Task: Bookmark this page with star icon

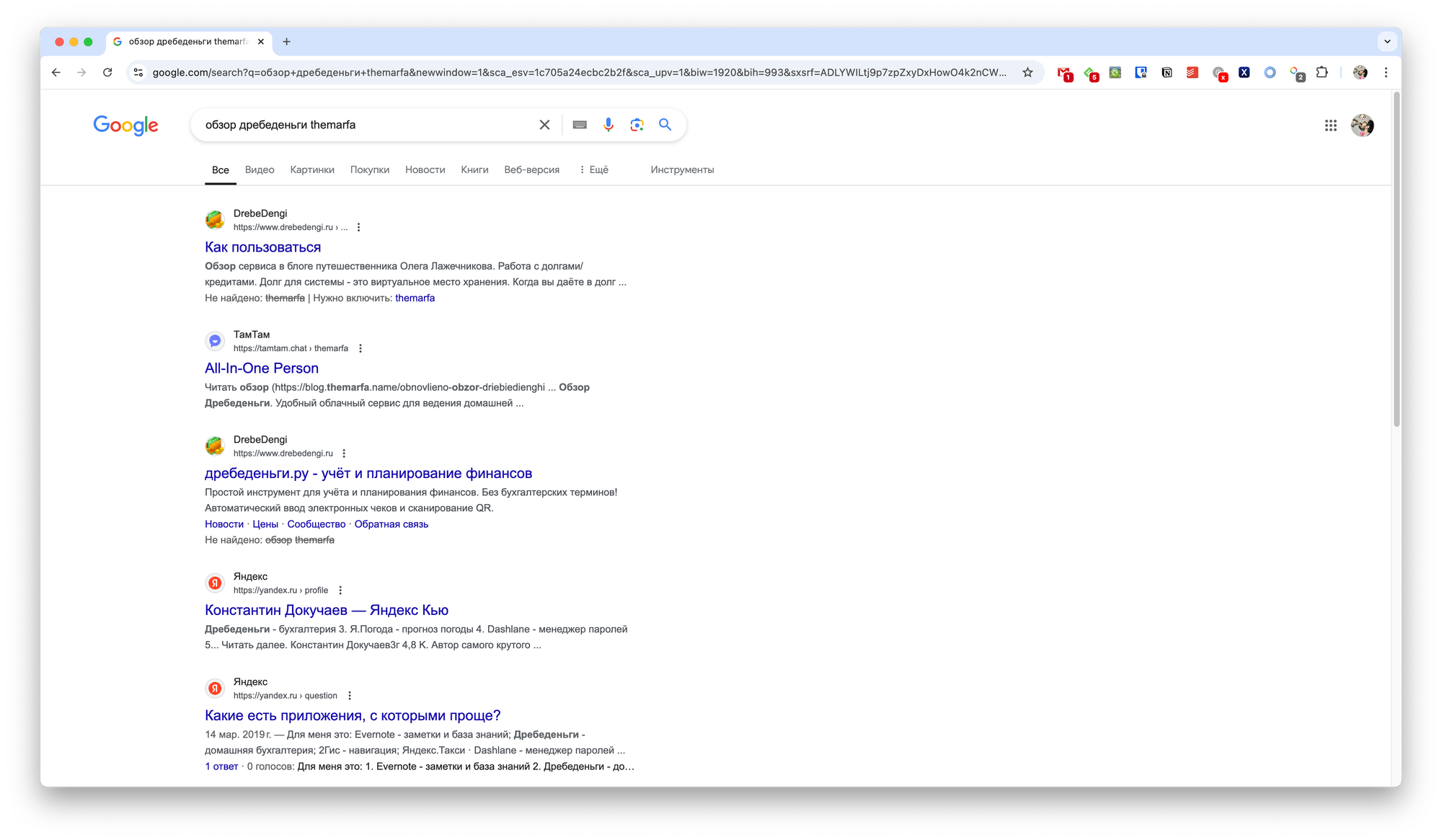Action: pos(1027,72)
